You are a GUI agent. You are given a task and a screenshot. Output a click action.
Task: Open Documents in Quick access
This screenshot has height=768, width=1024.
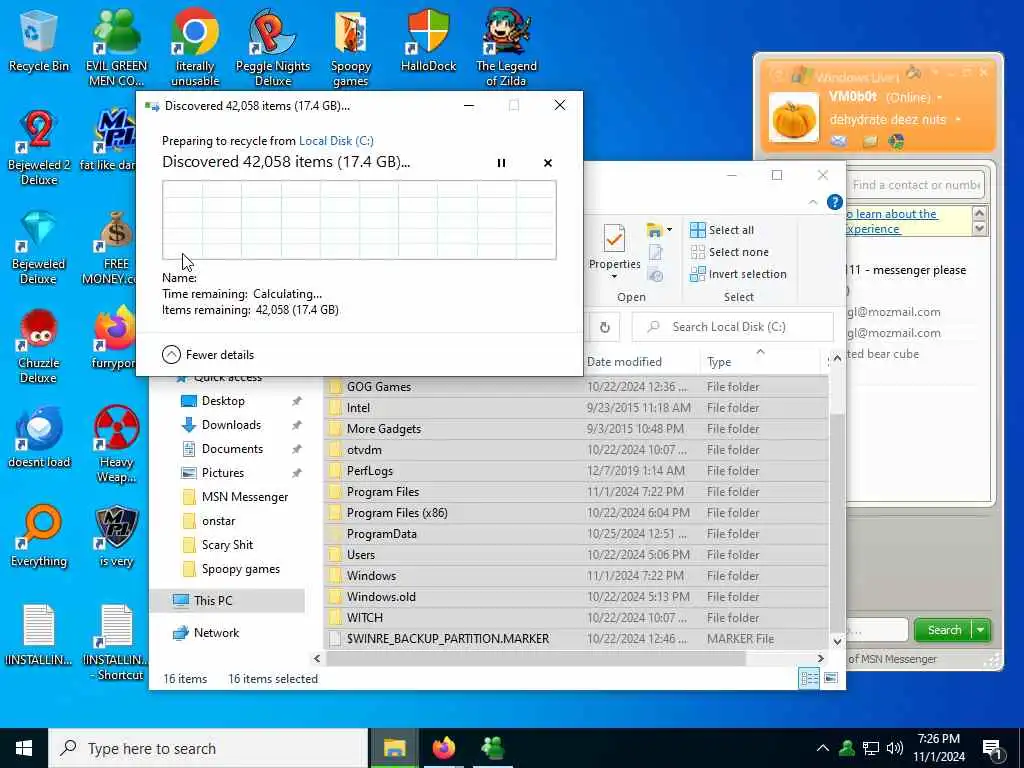coord(232,449)
